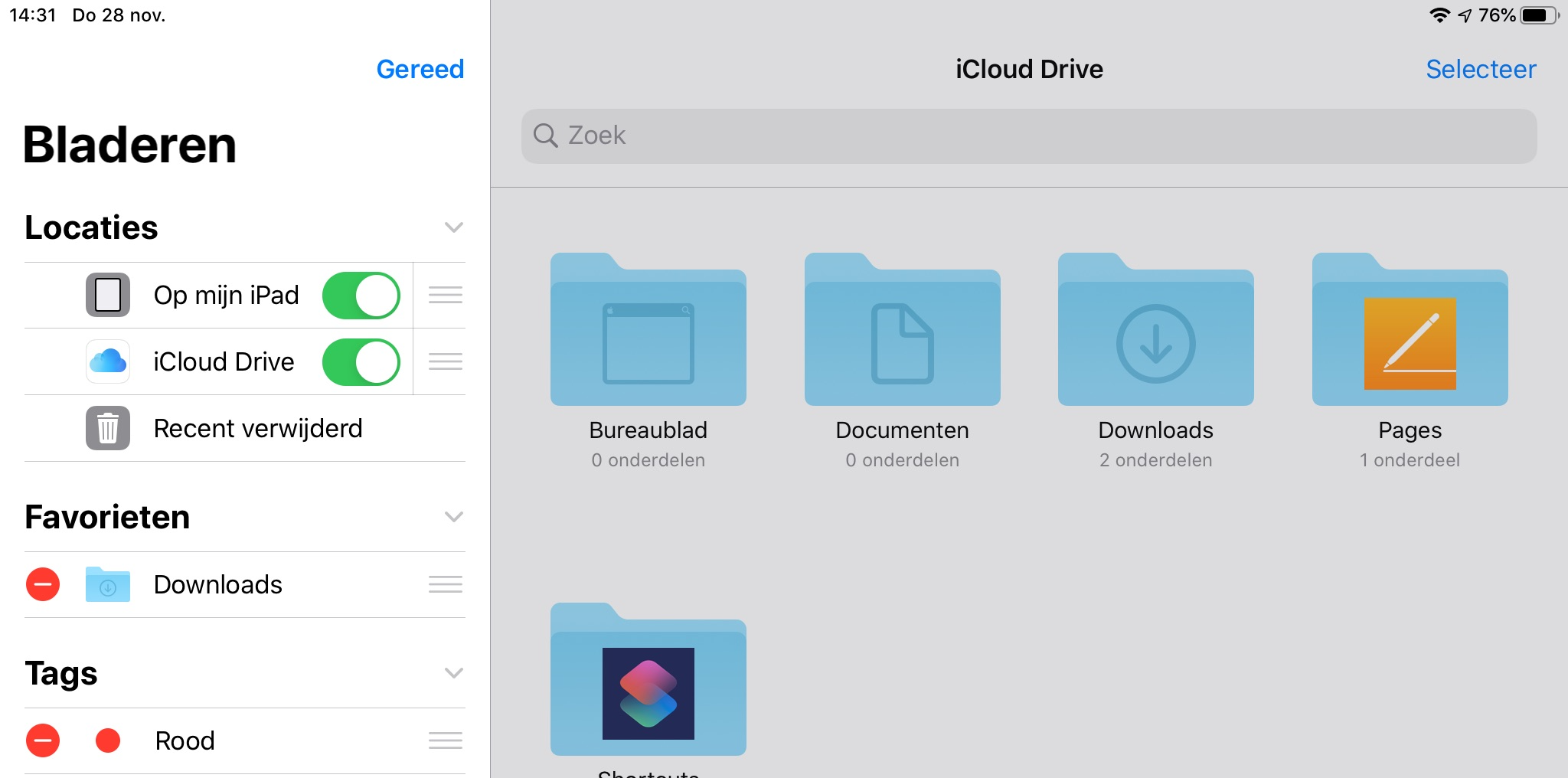Screen dimensions: 1568x778
Task: Open the Bureaublad folder
Action: pos(648,331)
